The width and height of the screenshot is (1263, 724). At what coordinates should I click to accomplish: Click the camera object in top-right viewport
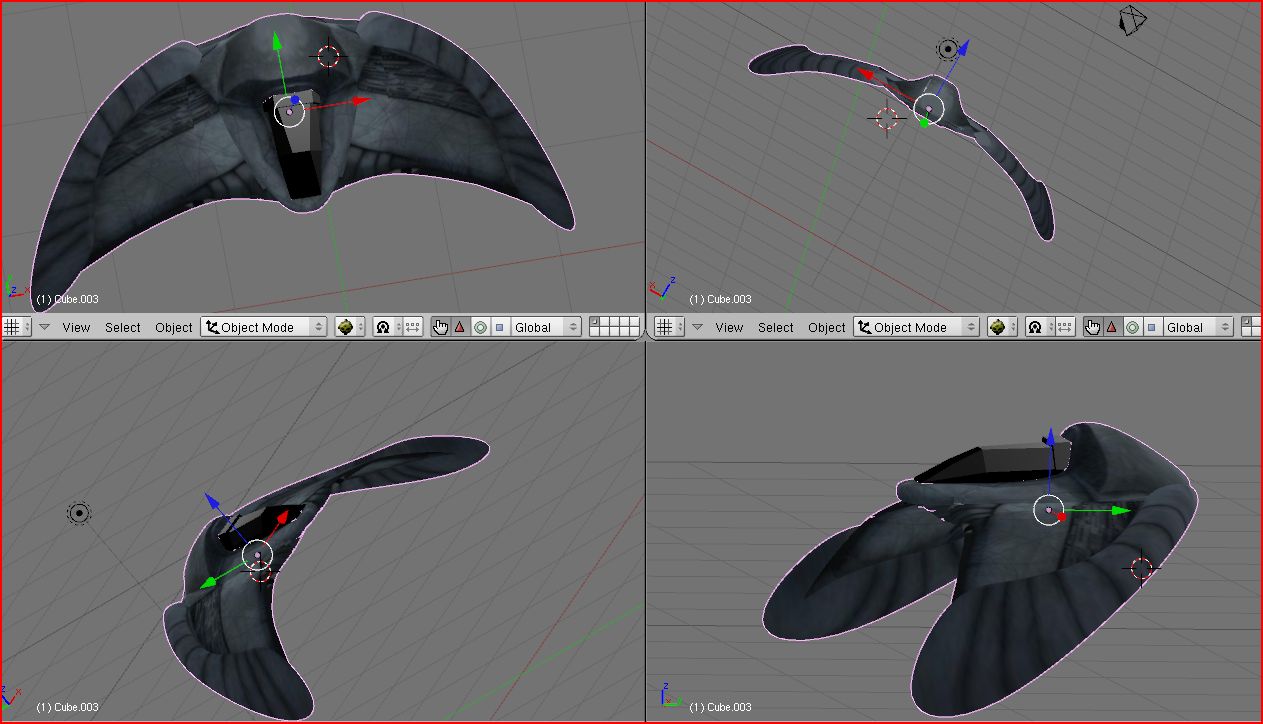pos(1132,20)
